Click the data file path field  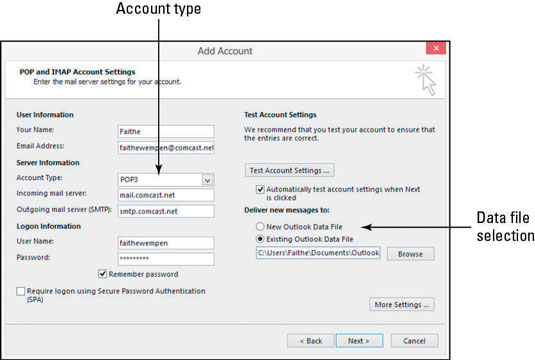point(318,253)
